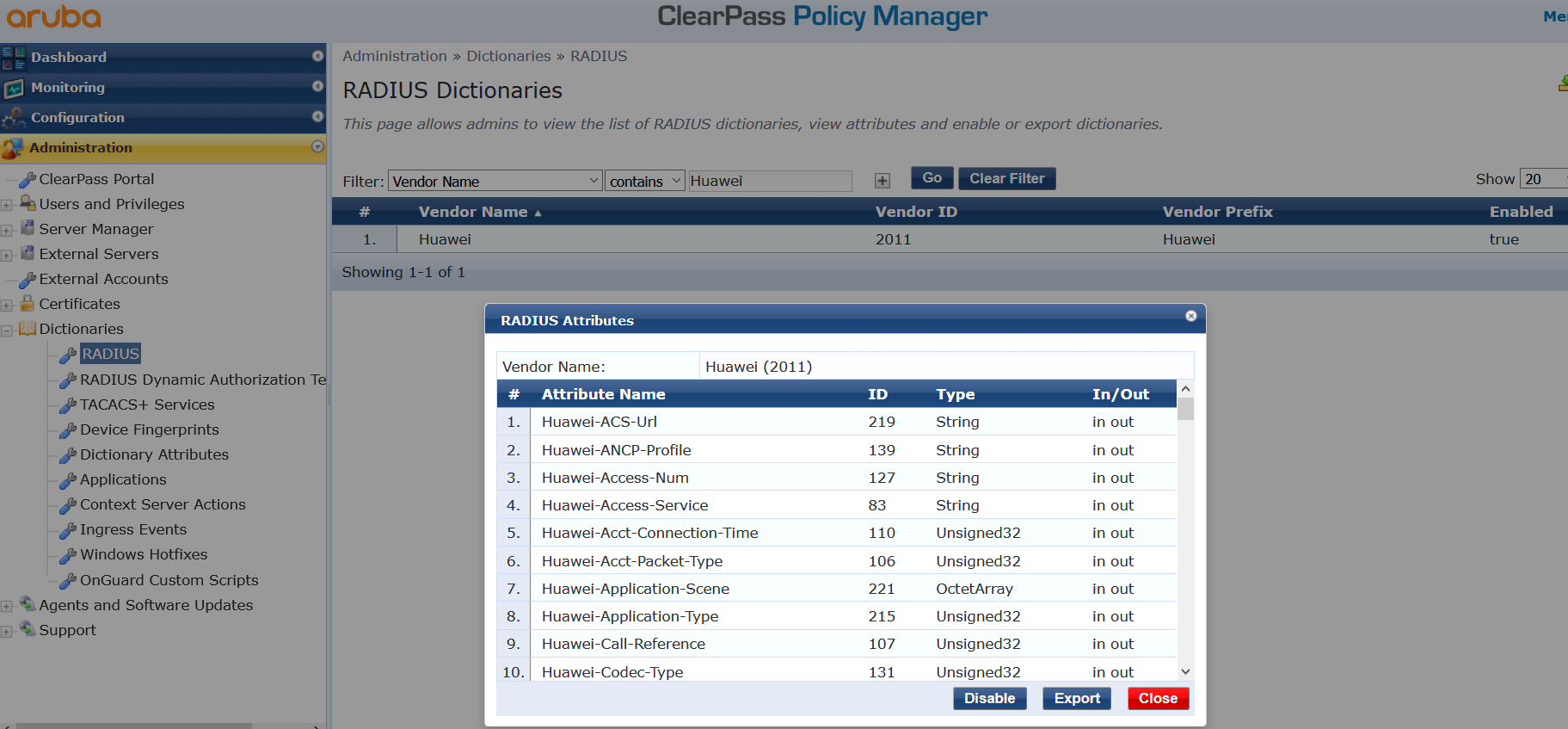Click the Clear Filter button
Screen dimensions: 1568x729
(x=1007, y=178)
